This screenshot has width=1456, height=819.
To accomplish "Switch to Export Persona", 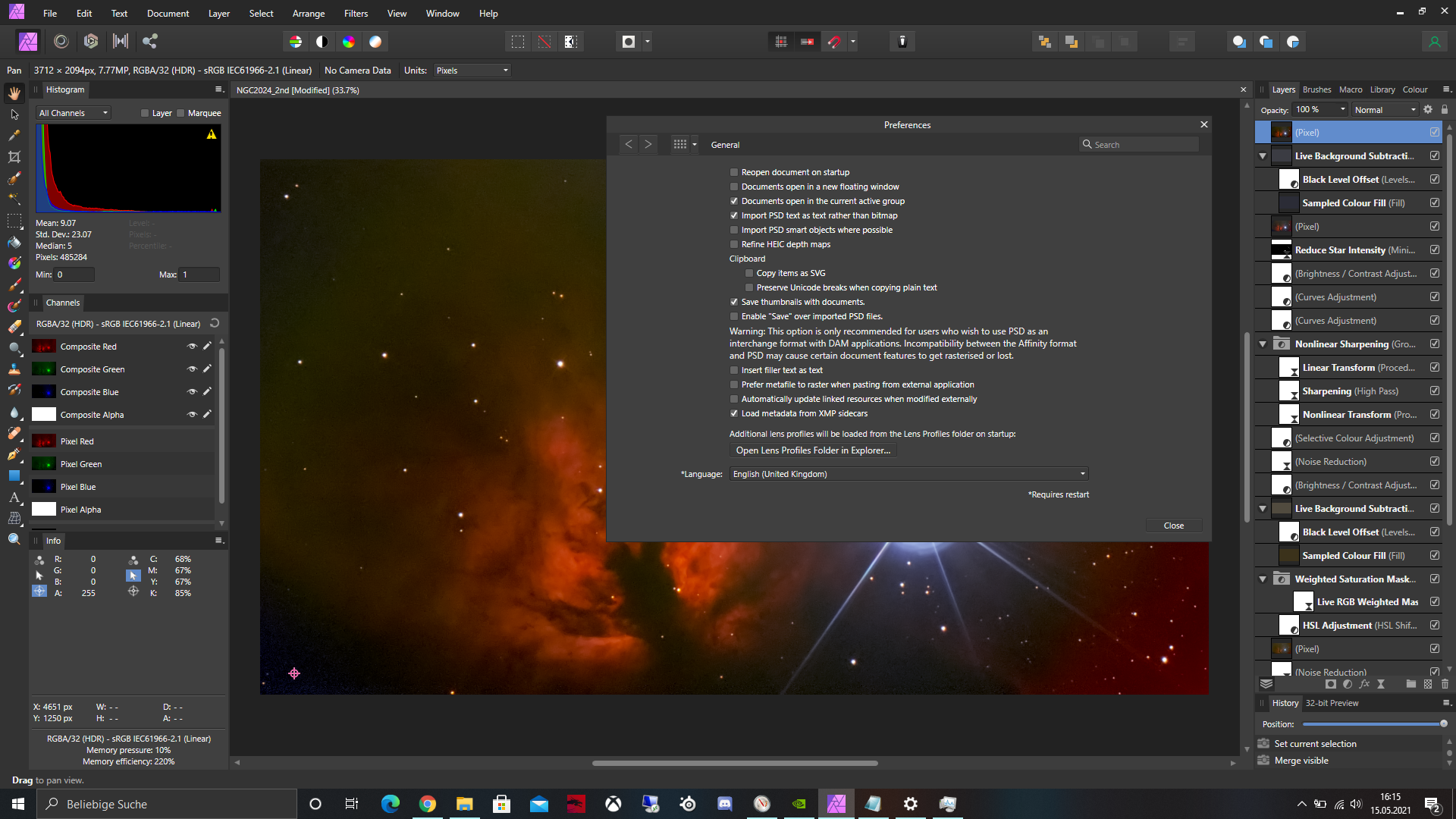I will click(x=150, y=42).
